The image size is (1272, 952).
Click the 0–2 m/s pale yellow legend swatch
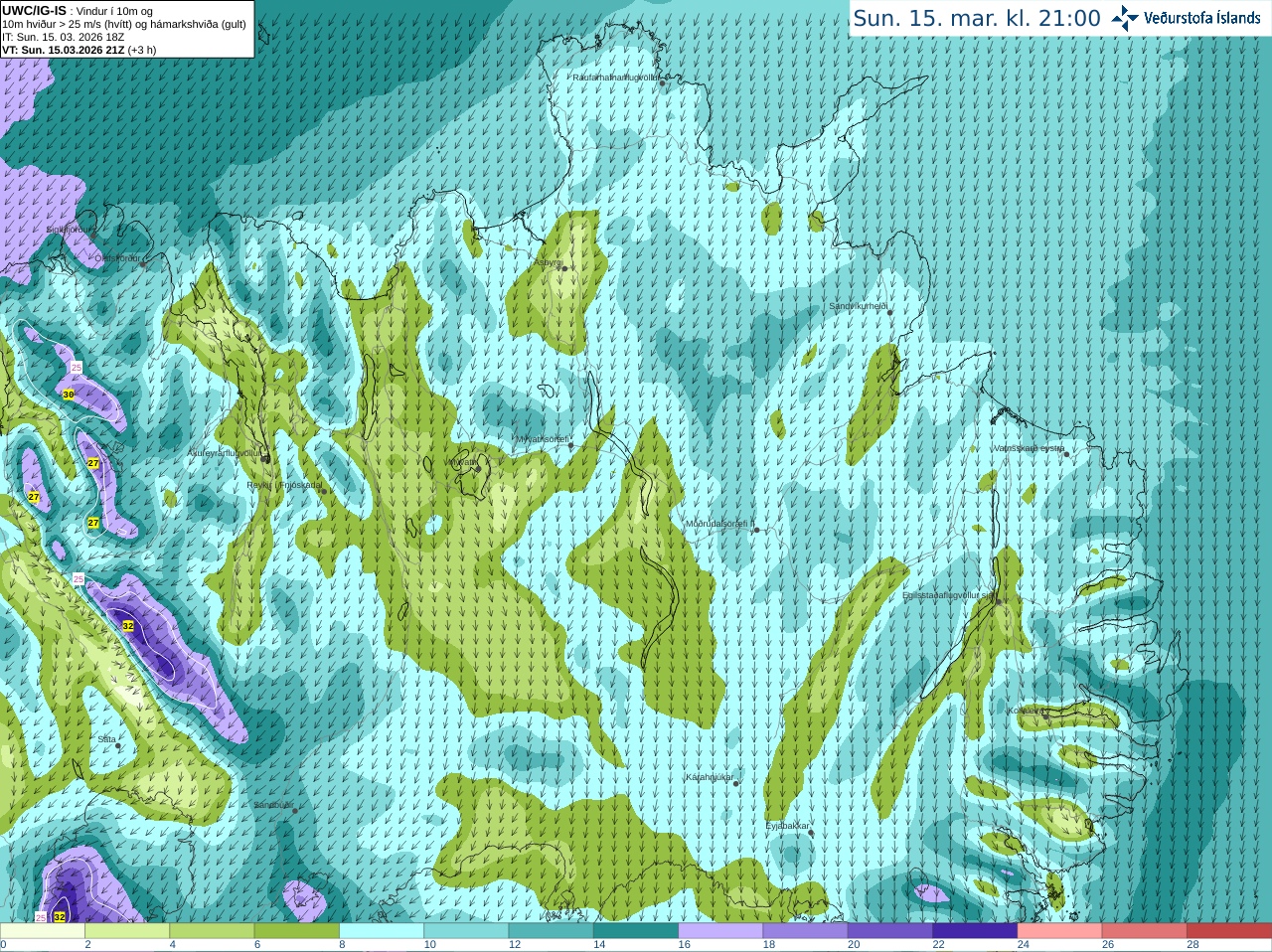tap(42, 931)
